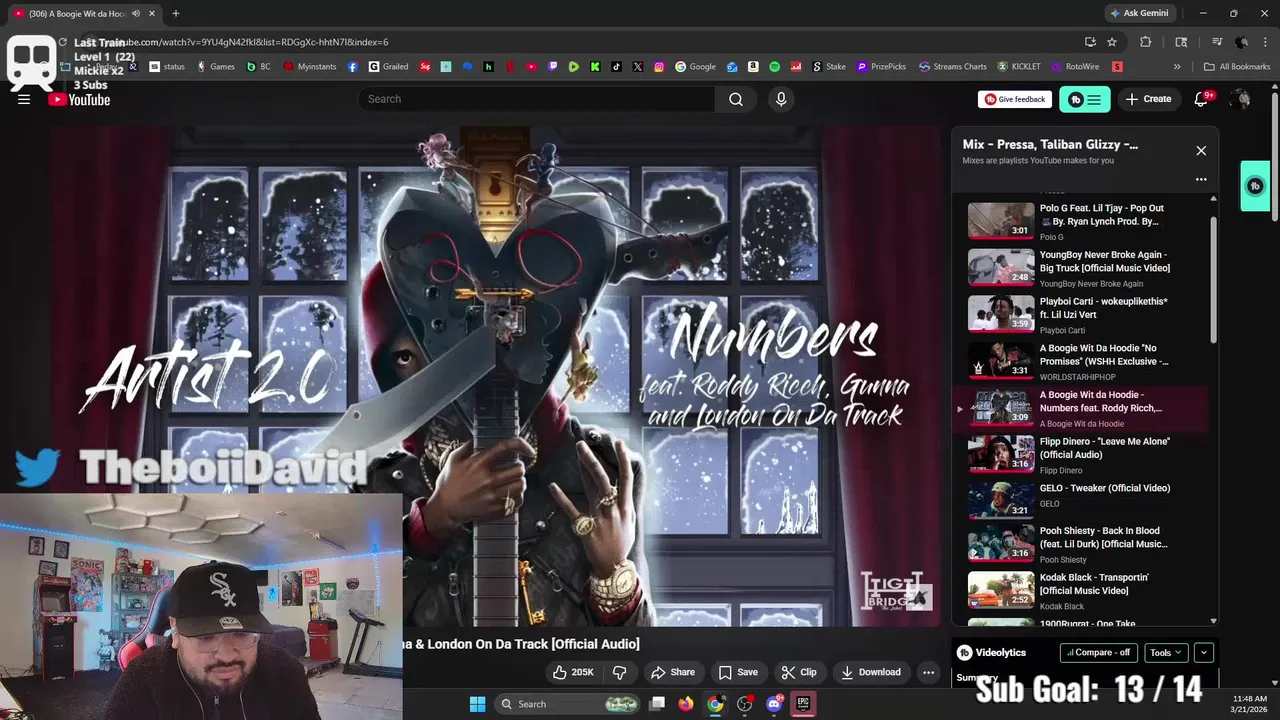
Task: Open YouTube notifications bell
Action: [x=1202, y=99]
